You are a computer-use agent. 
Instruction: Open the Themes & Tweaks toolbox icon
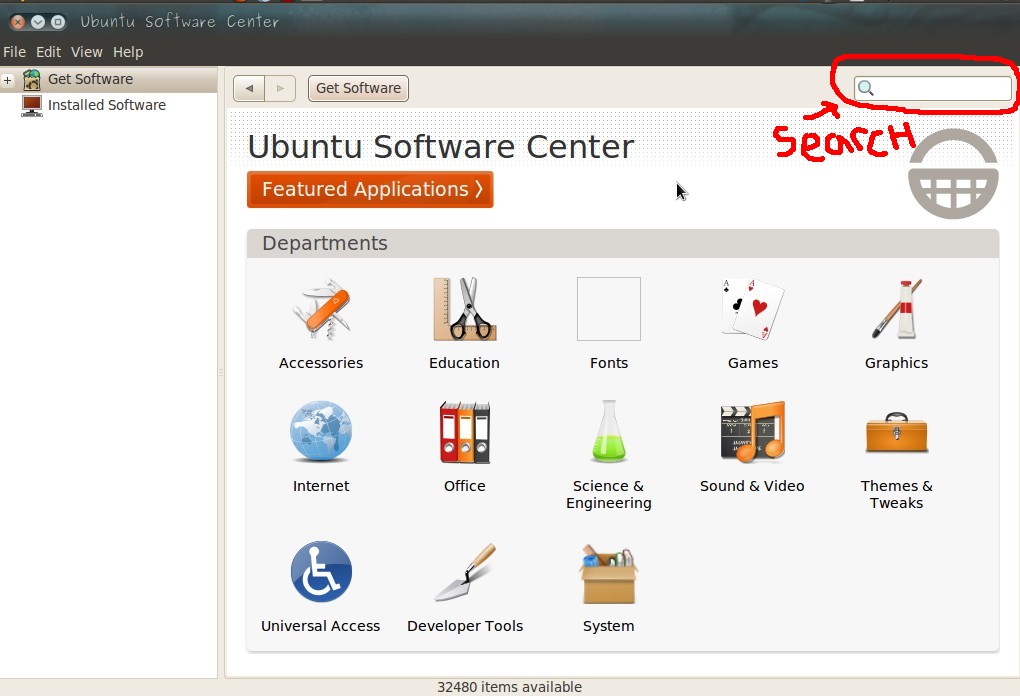click(x=896, y=432)
